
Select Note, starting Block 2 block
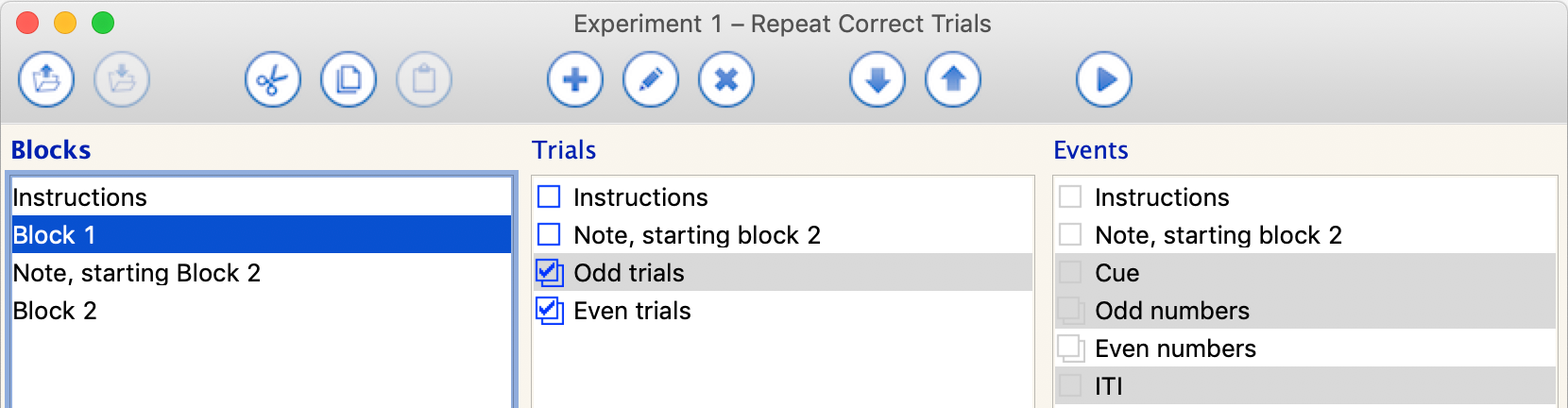coord(137,273)
